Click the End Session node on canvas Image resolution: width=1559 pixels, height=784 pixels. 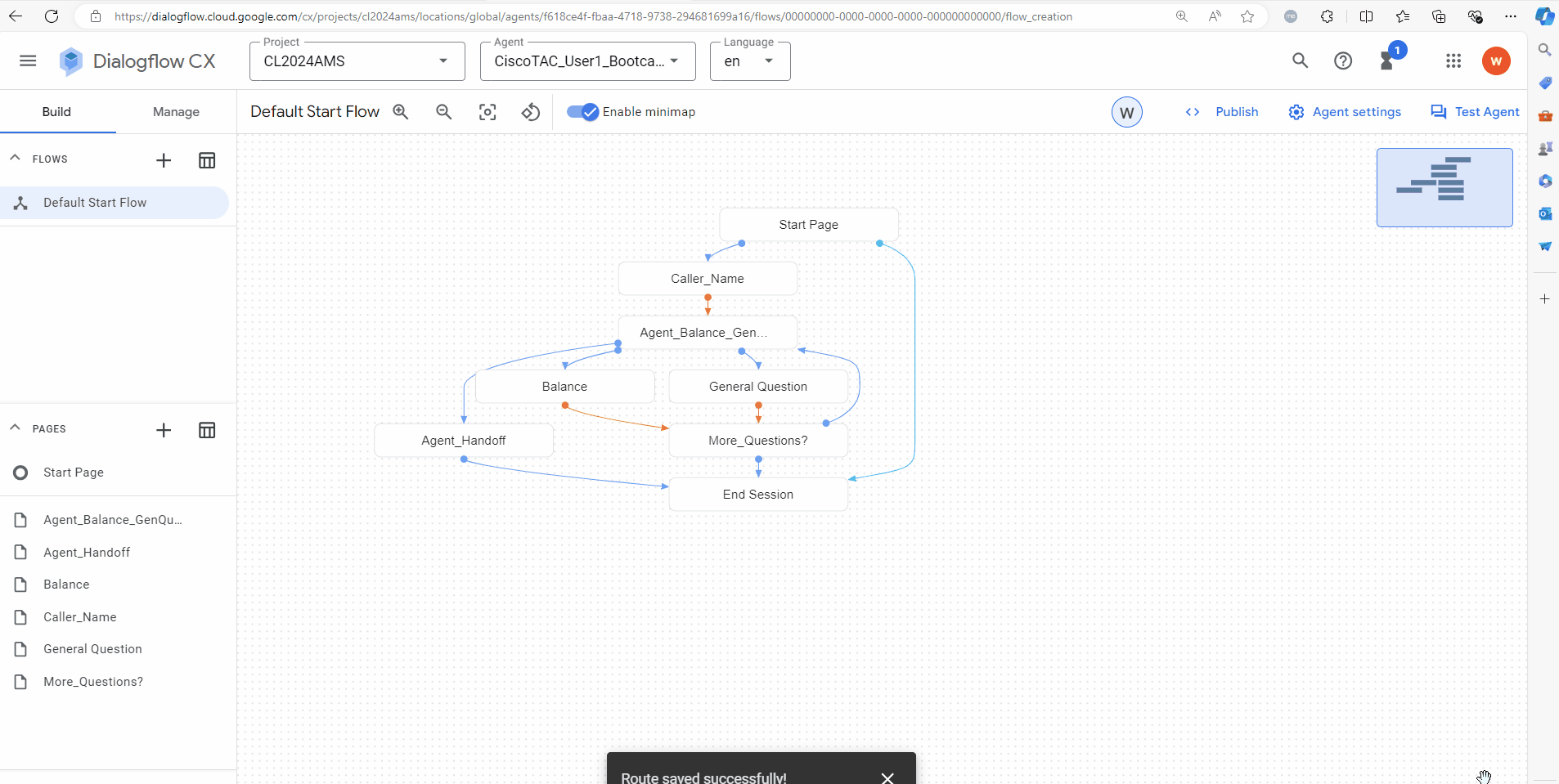(758, 495)
